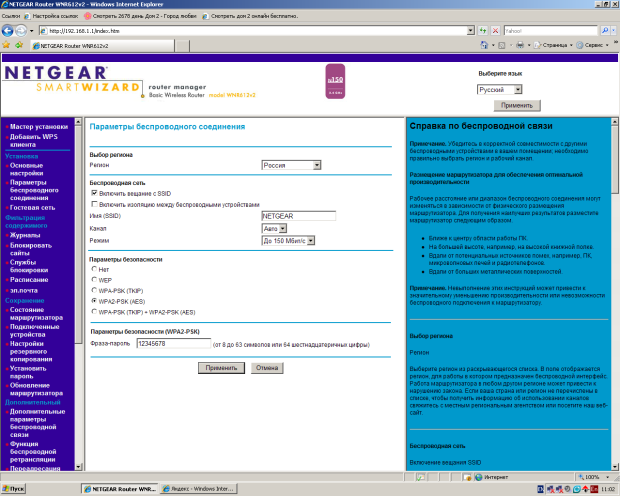Select WPA-PSK (TKIP) + WPA2-PSK (AES) radio

(94, 312)
